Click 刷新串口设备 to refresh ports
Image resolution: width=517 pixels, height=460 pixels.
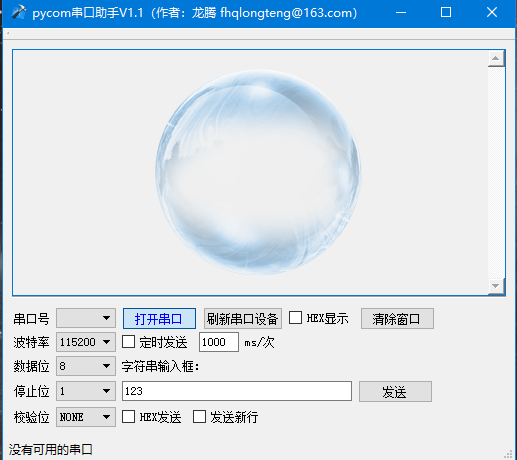[243, 319]
